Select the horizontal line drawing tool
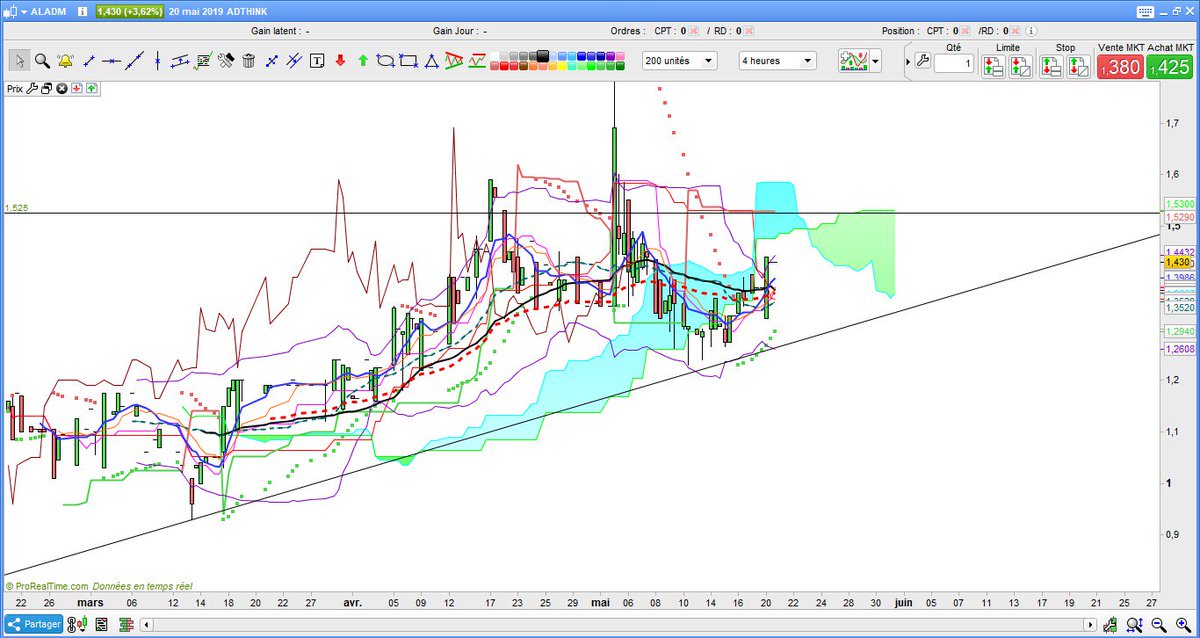 [111, 61]
